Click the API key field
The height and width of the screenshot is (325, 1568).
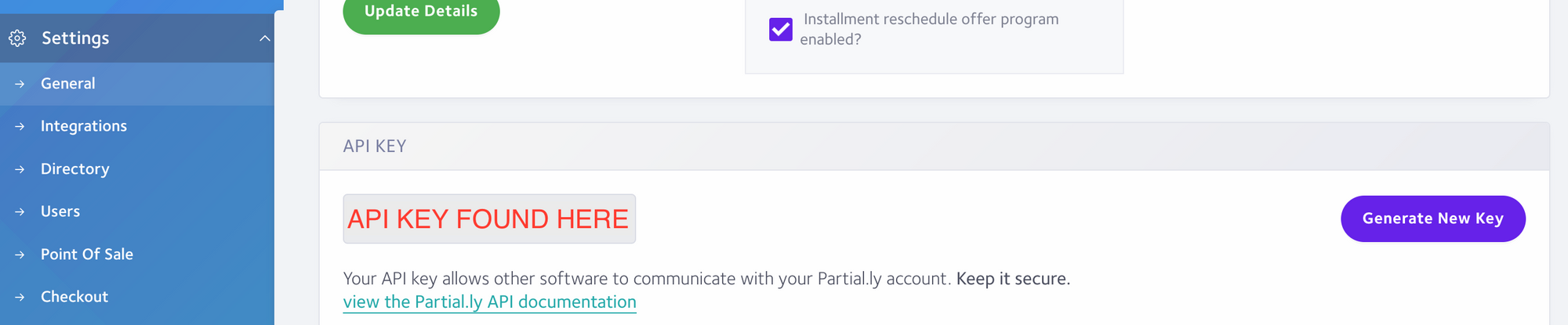489,218
